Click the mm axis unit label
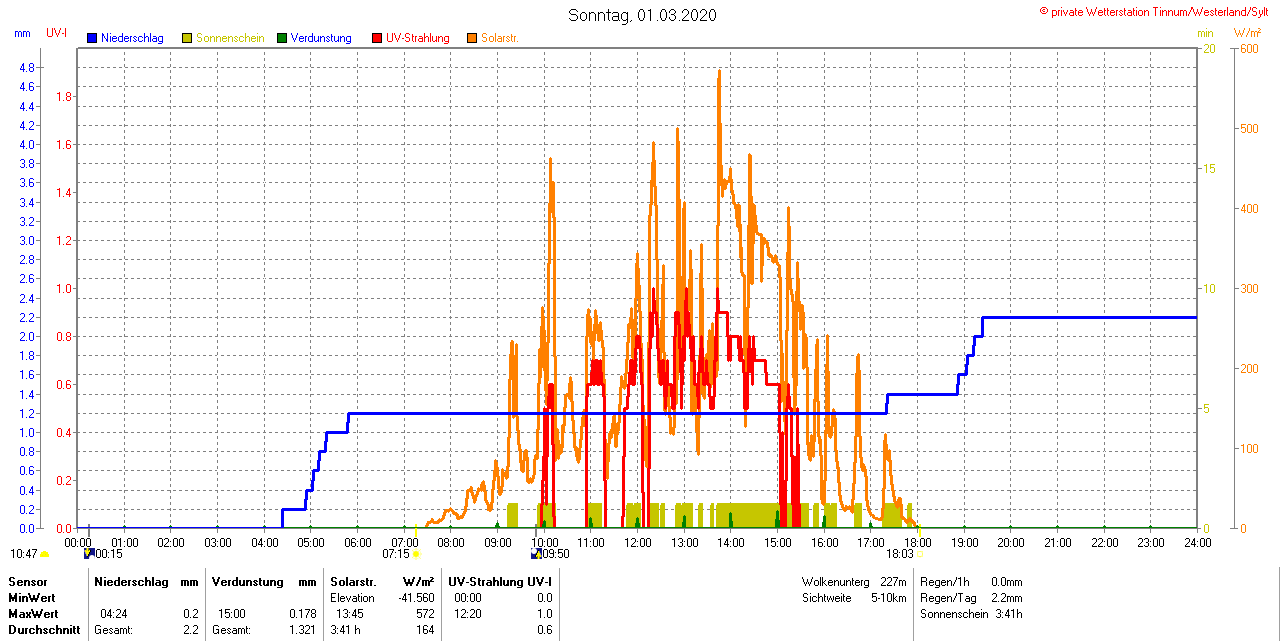 [x=22, y=33]
